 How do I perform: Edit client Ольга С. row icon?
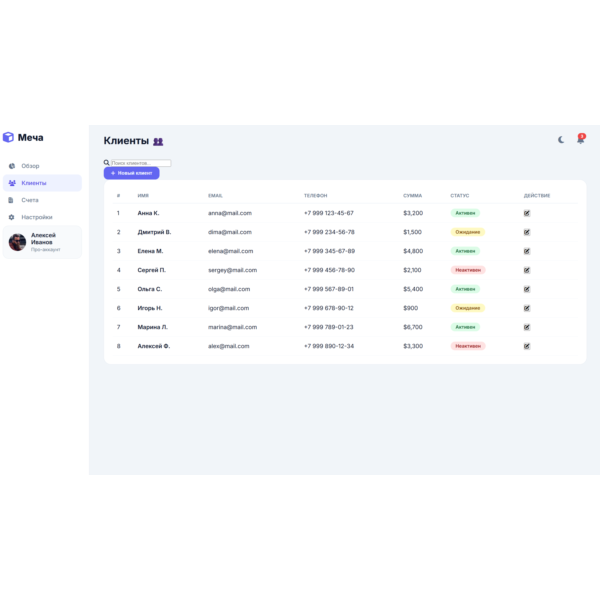[x=527, y=289]
